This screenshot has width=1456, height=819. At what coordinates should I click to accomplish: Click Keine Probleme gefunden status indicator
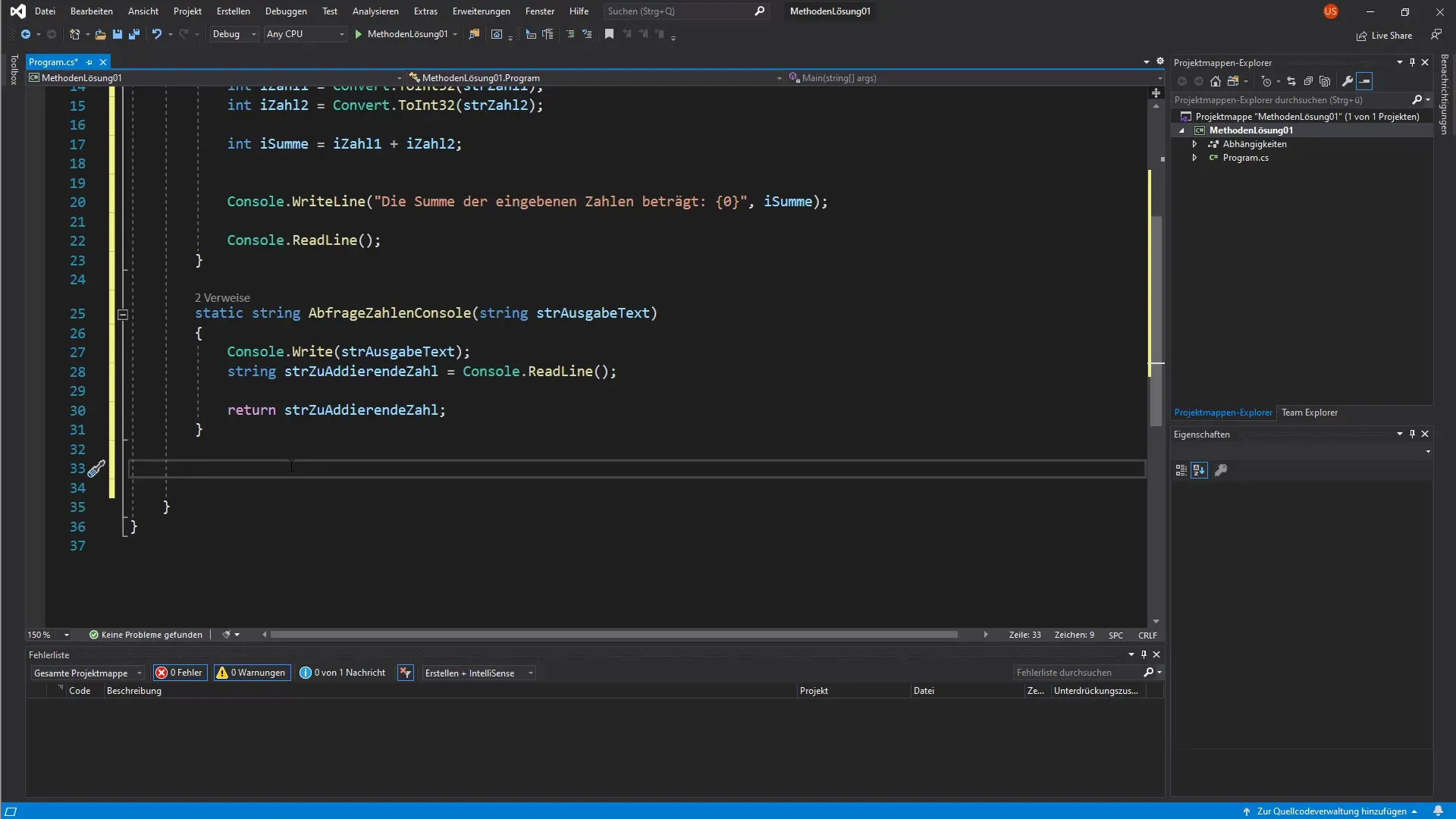coord(146,635)
